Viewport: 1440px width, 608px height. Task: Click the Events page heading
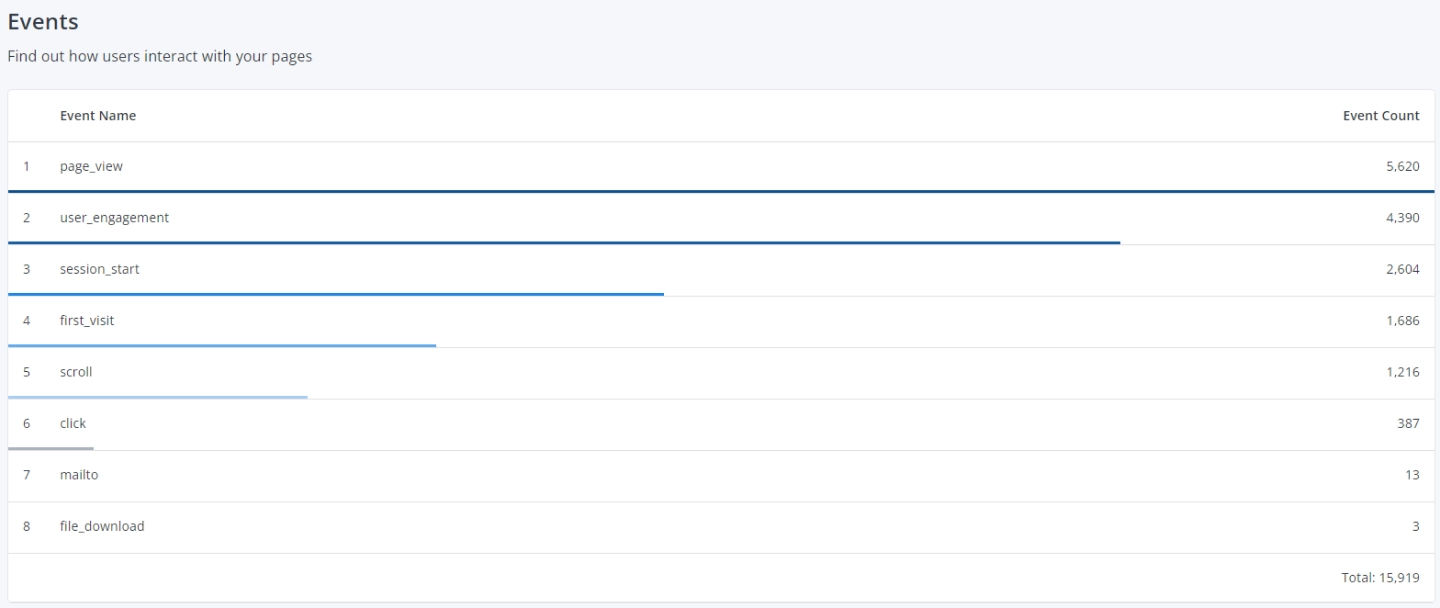tap(43, 21)
